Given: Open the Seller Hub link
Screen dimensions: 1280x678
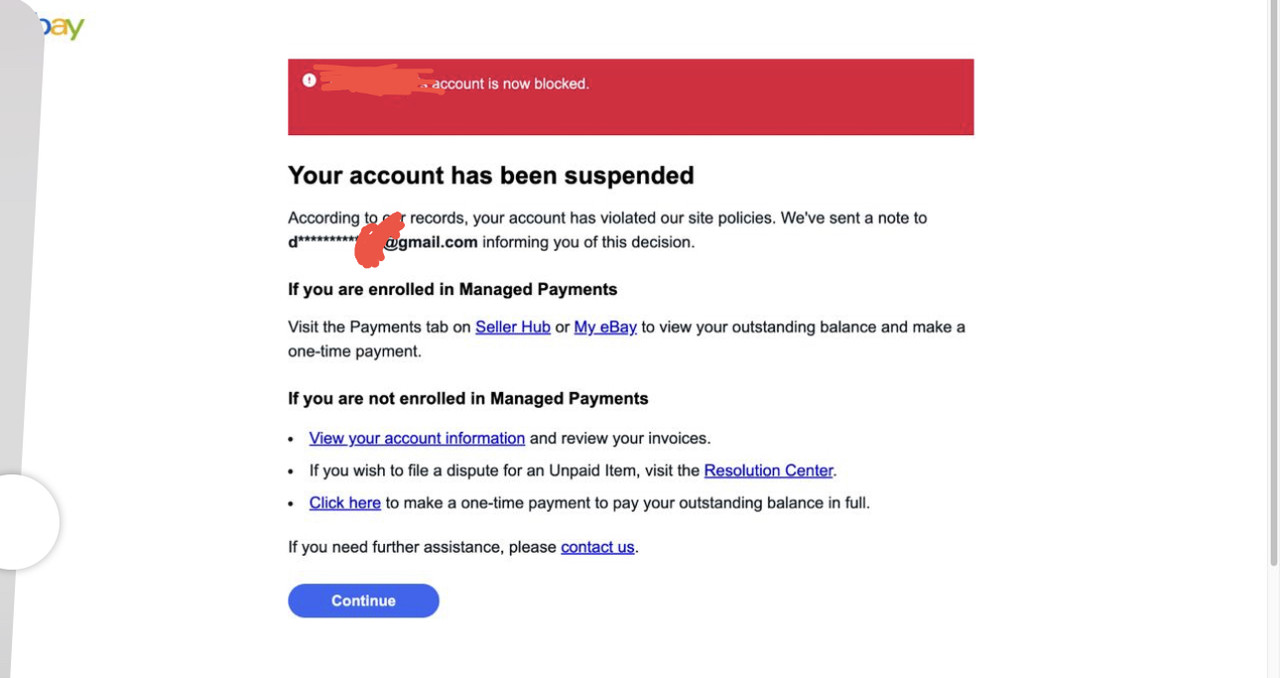Looking at the screenshot, I should click(x=513, y=327).
